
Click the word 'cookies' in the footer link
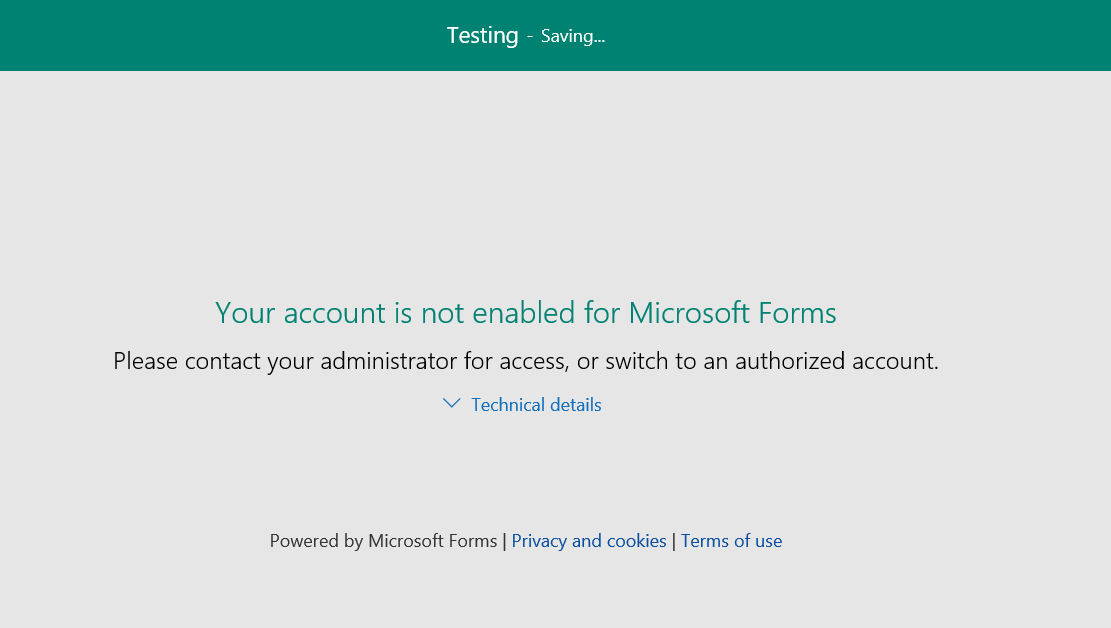point(636,541)
